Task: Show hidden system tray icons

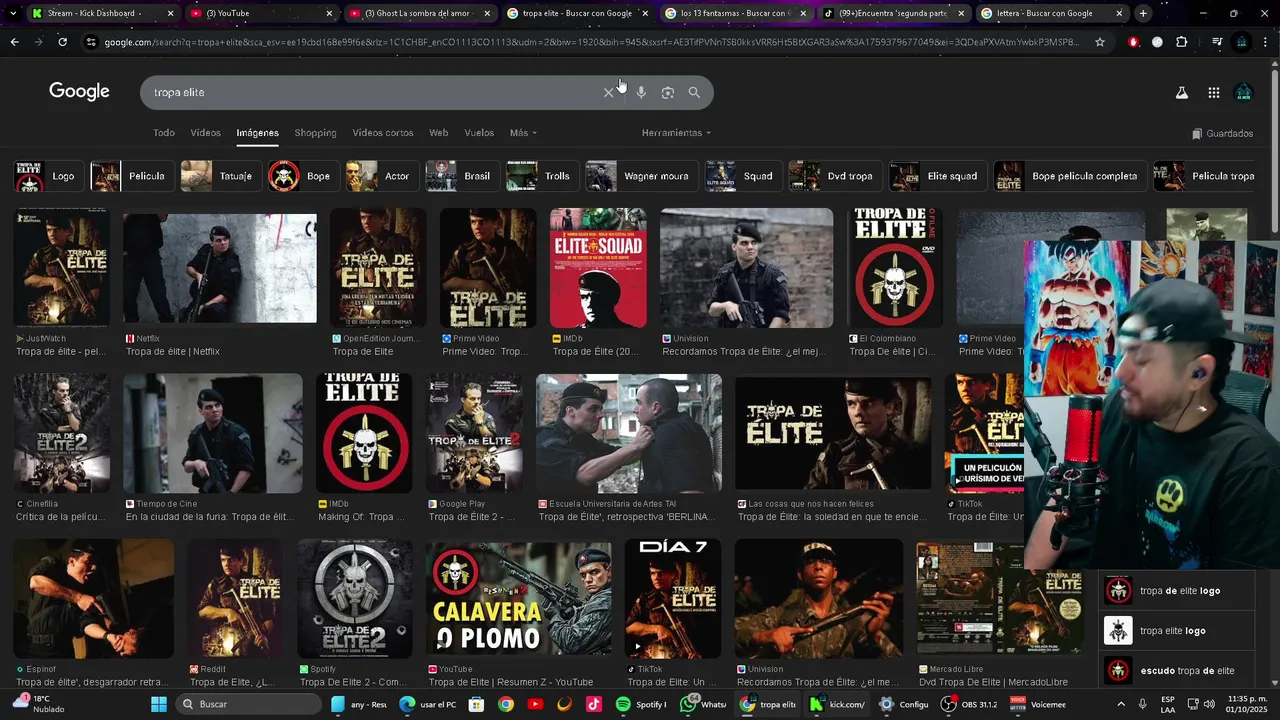Action: pyautogui.click(x=1119, y=704)
